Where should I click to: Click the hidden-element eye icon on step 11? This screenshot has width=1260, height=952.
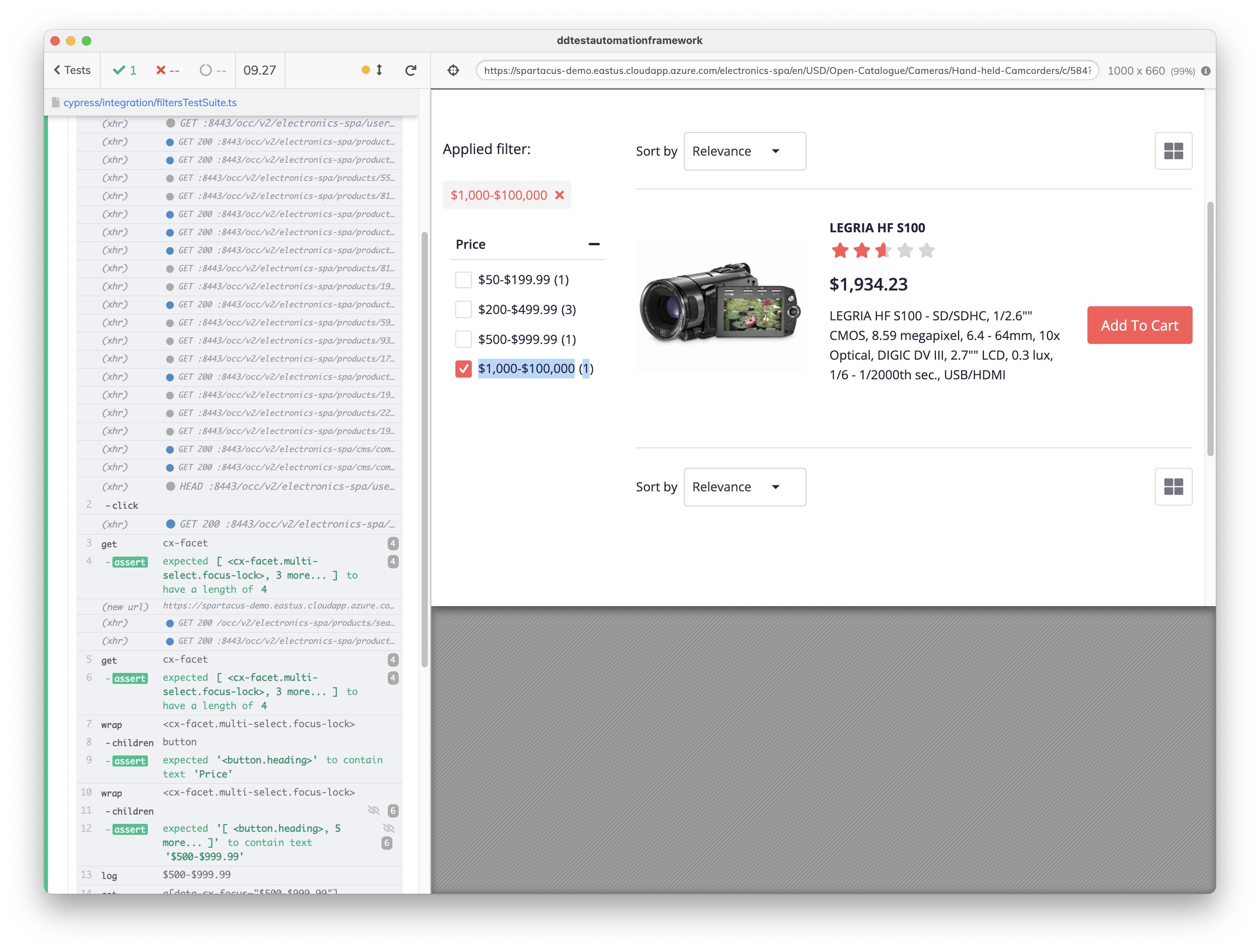pyautogui.click(x=374, y=810)
